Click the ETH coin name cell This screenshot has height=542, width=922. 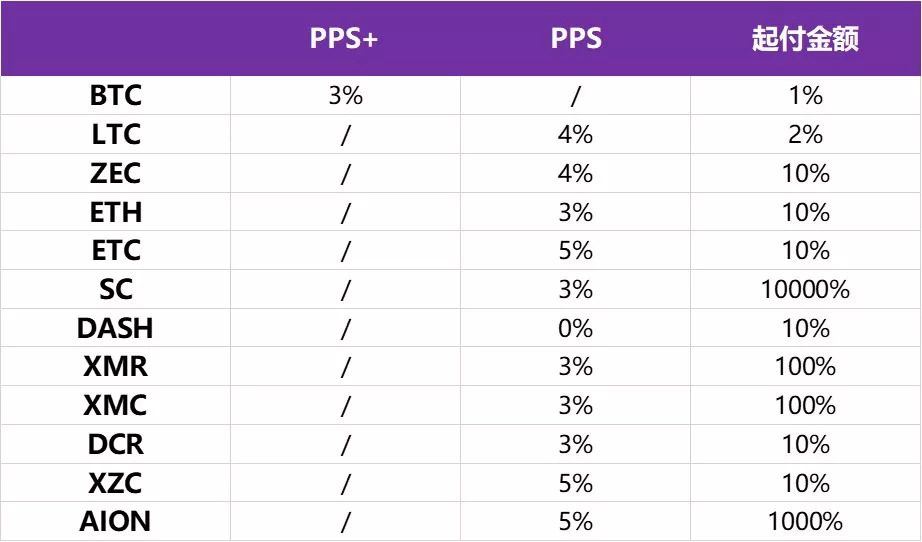click(116, 212)
